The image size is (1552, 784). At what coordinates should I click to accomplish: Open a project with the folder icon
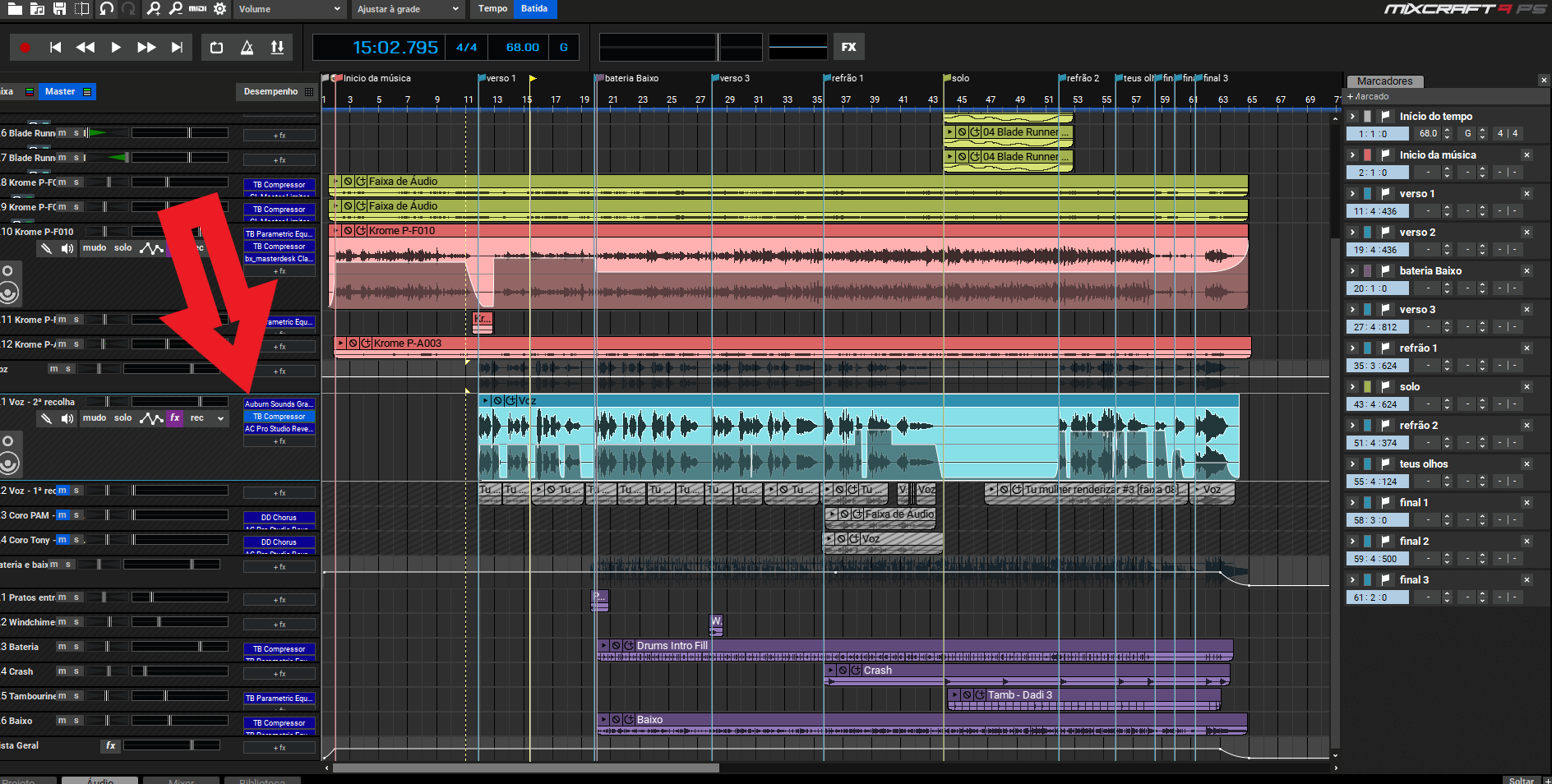[15, 9]
